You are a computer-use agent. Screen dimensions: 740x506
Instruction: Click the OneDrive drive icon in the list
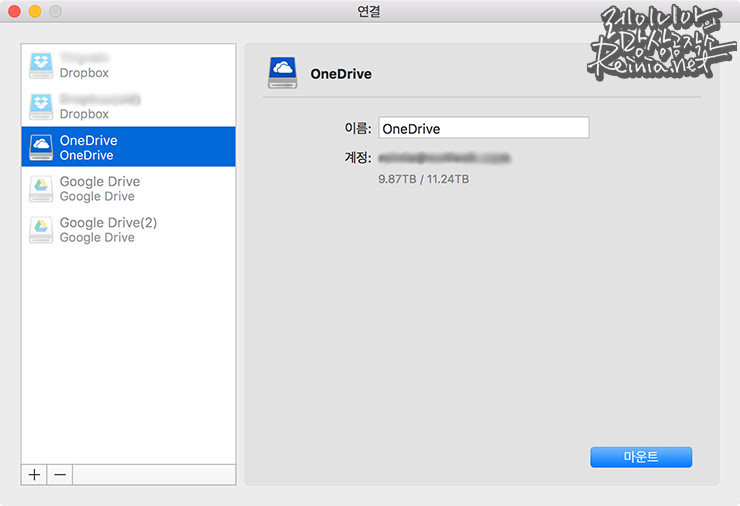coord(41,147)
